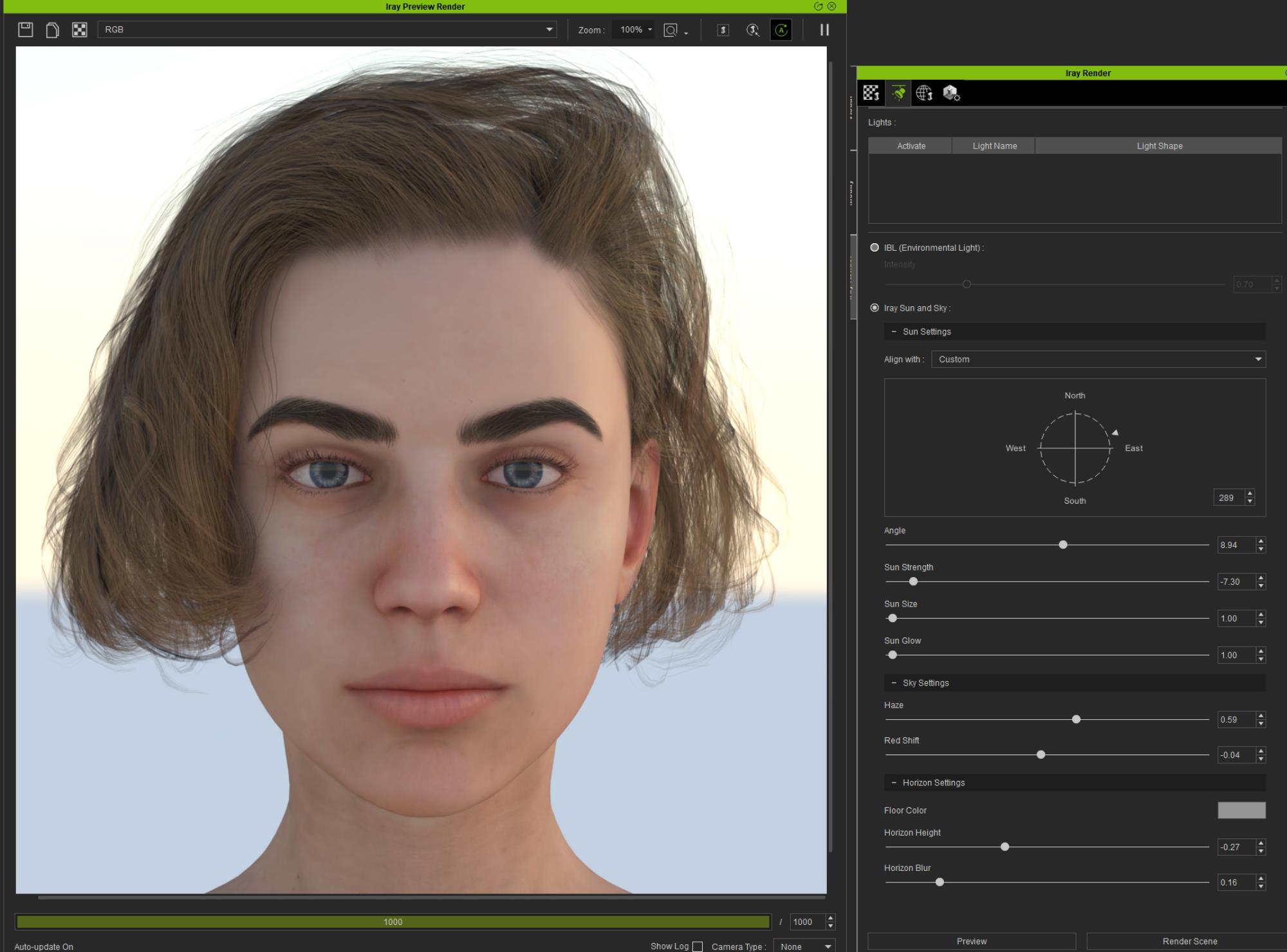Toggle the auto-update icon with letter A

pyautogui.click(x=781, y=30)
